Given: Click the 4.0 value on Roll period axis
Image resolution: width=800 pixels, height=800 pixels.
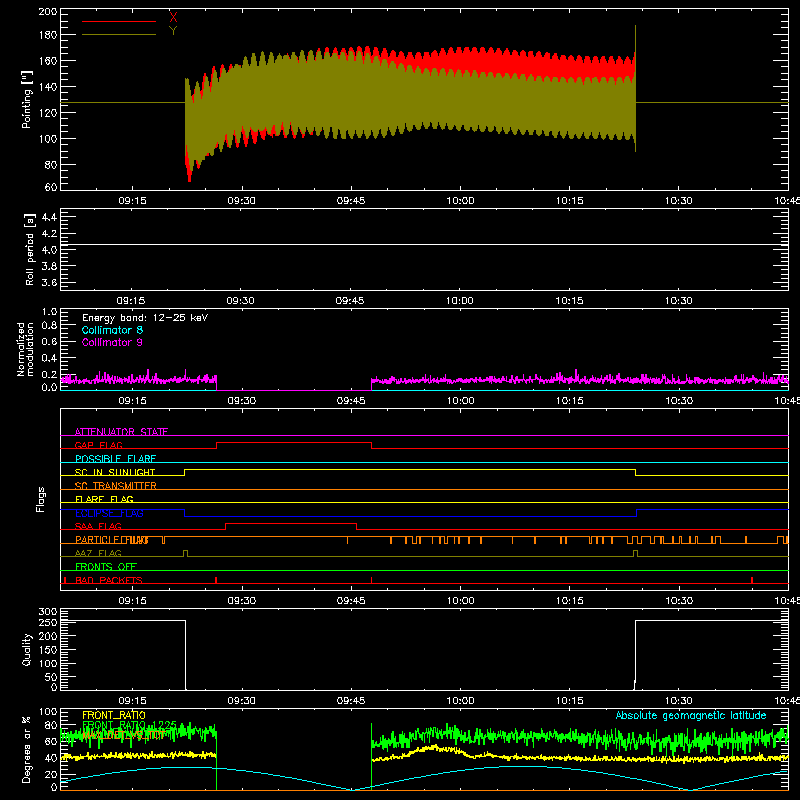Looking at the screenshot, I should coord(49,250).
